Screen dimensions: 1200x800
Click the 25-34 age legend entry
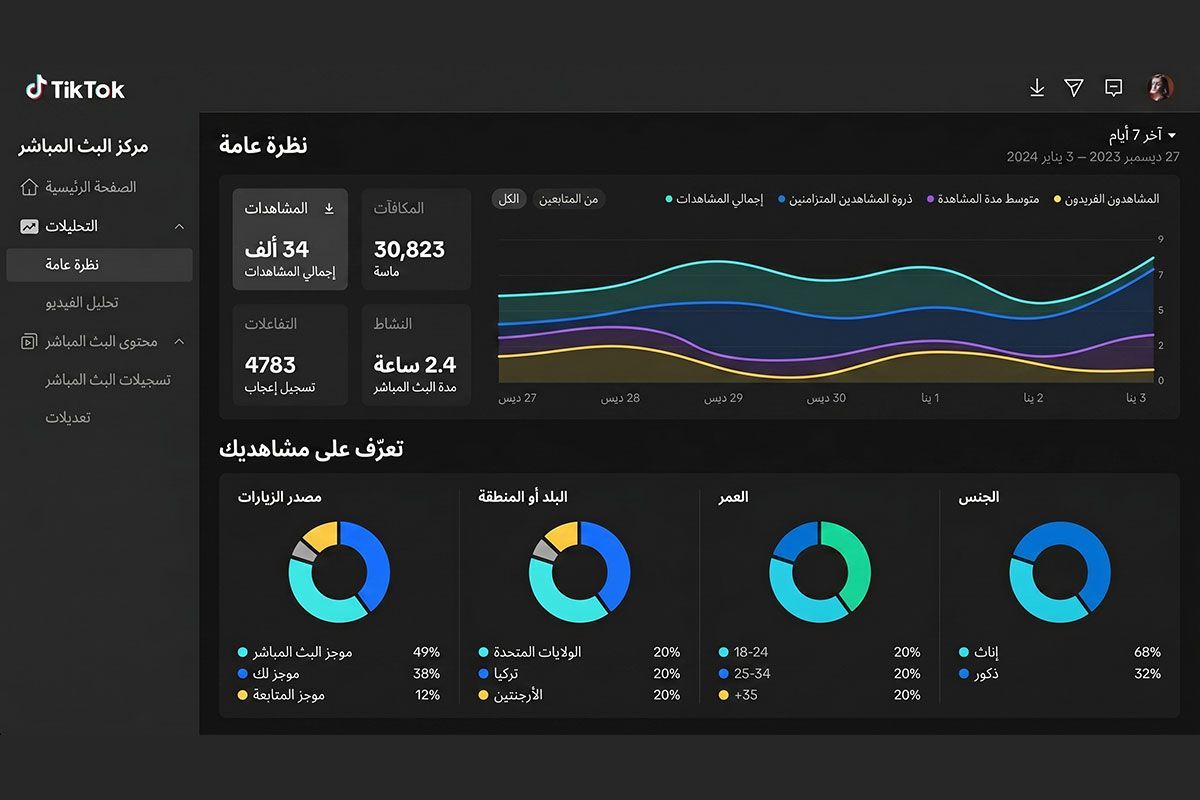point(744,674)
